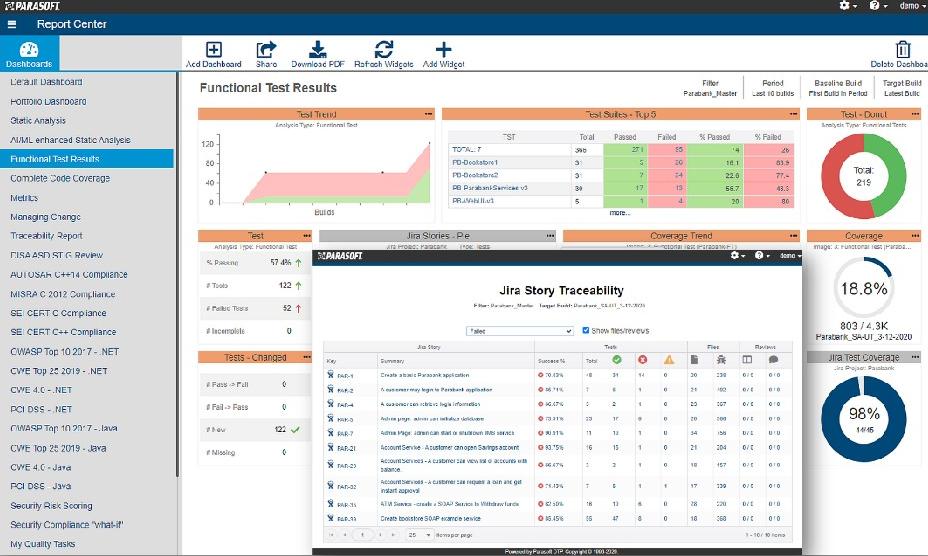Open the Failed filter dropdown in Jira Story Traceability
The image size is (928, 556).
coord(519,331)
